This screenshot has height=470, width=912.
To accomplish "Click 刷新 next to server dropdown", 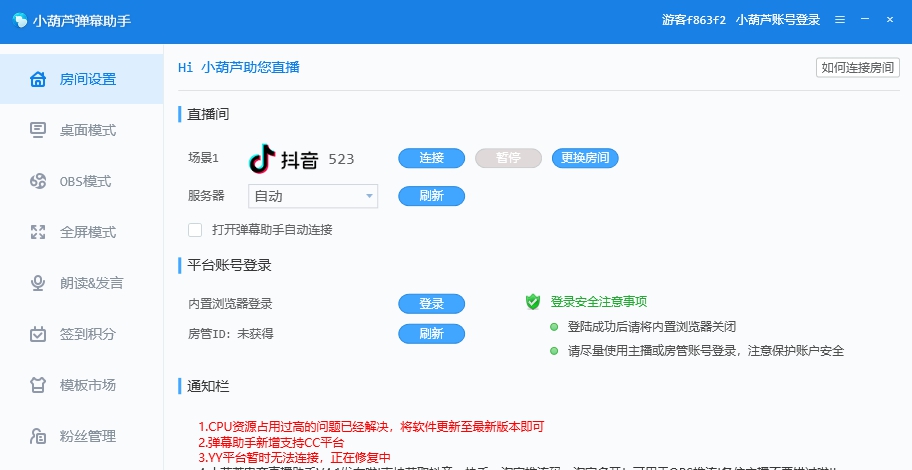I will (x=432, y=196).
